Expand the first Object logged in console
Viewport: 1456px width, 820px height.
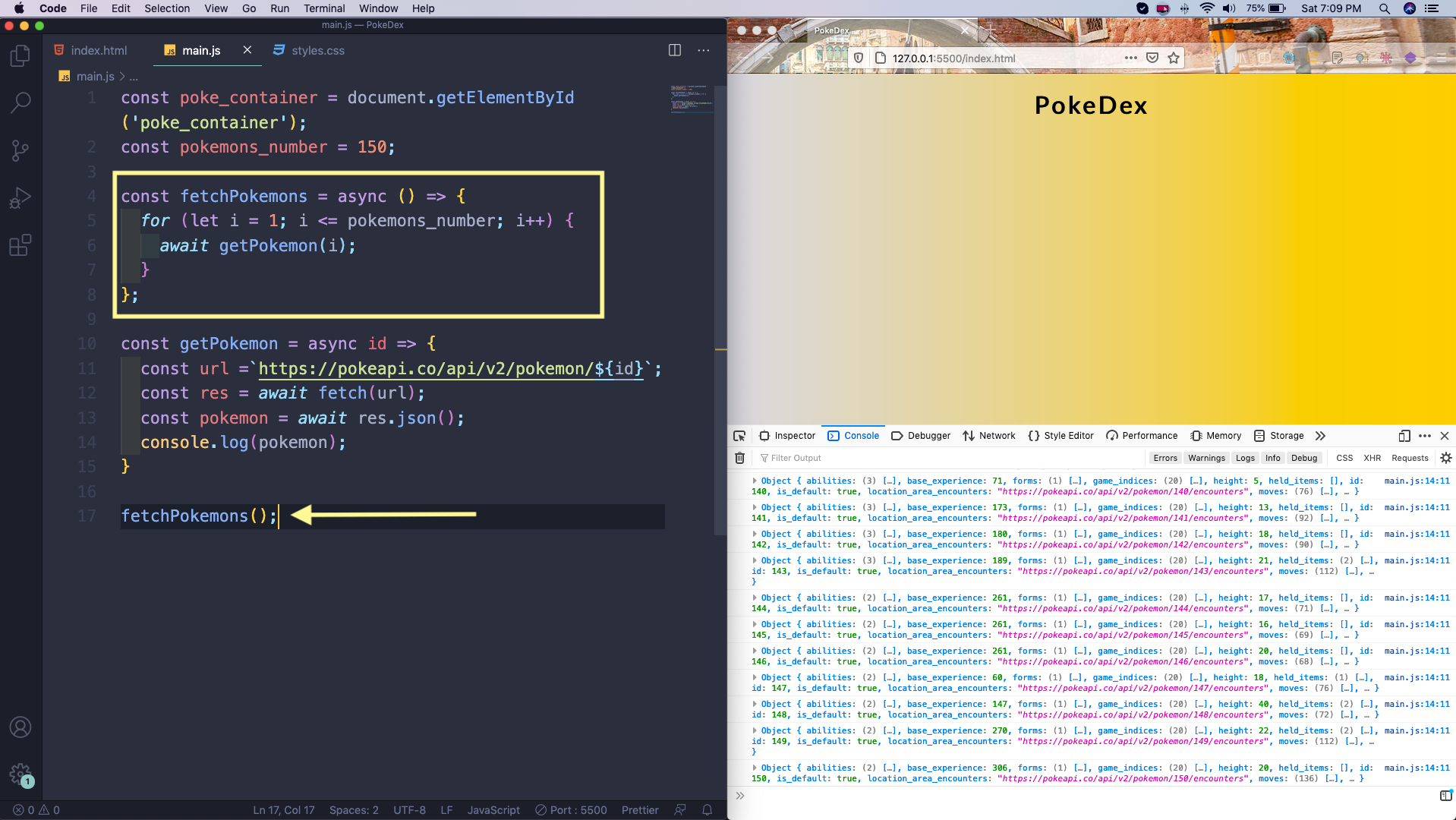(755, 481)
